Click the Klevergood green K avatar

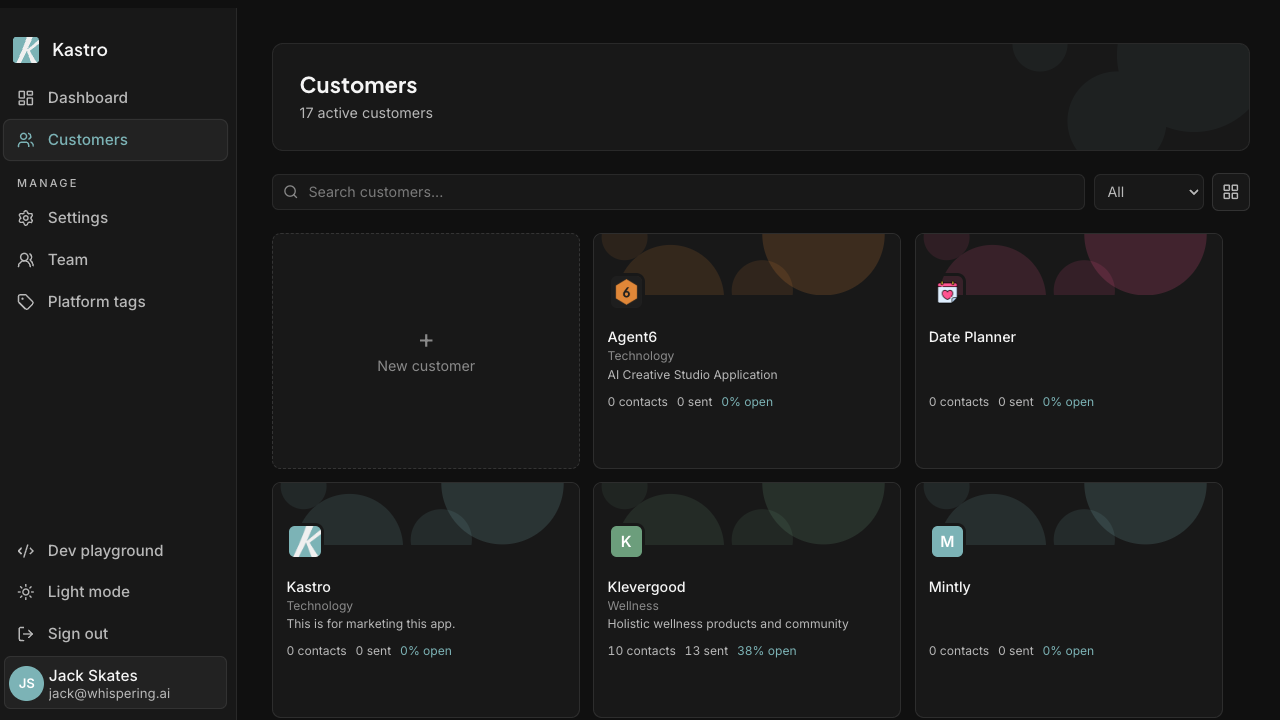click(626, 542)
